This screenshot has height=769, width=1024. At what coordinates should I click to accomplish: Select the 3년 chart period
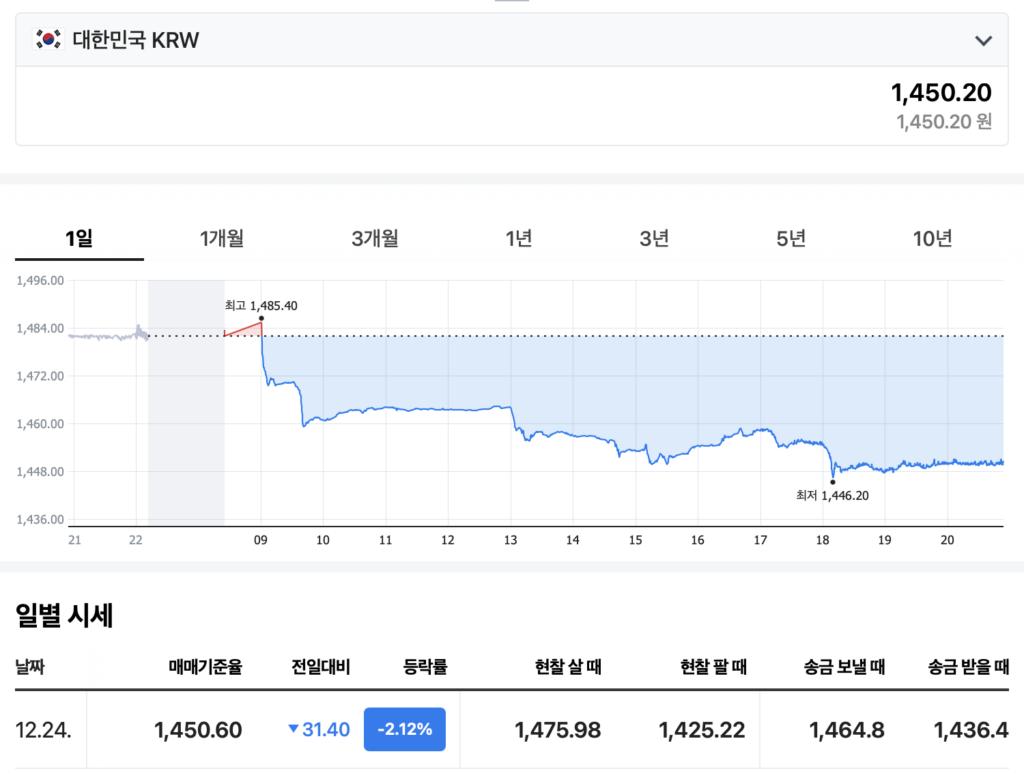pos(654,238)
